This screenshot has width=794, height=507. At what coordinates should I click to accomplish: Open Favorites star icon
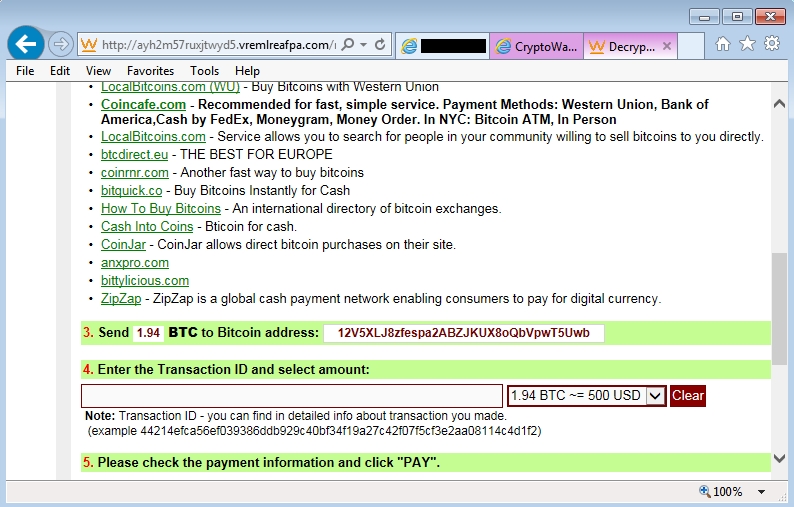tap(747, 44)
